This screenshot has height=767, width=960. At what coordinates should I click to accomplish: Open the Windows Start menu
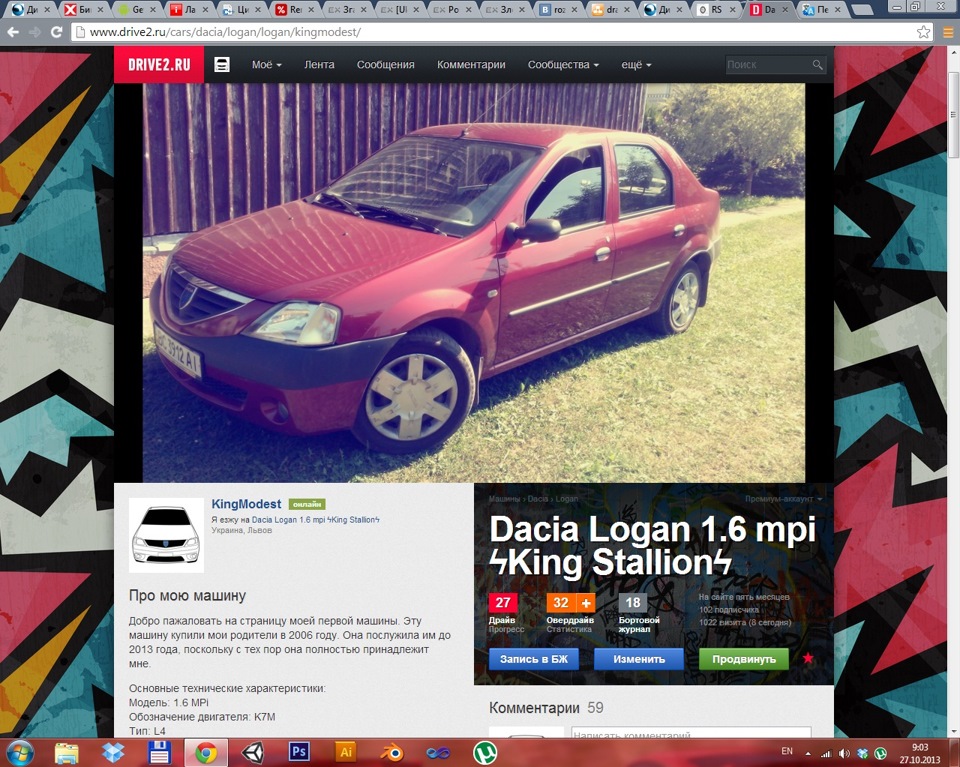tap(20, 752)
